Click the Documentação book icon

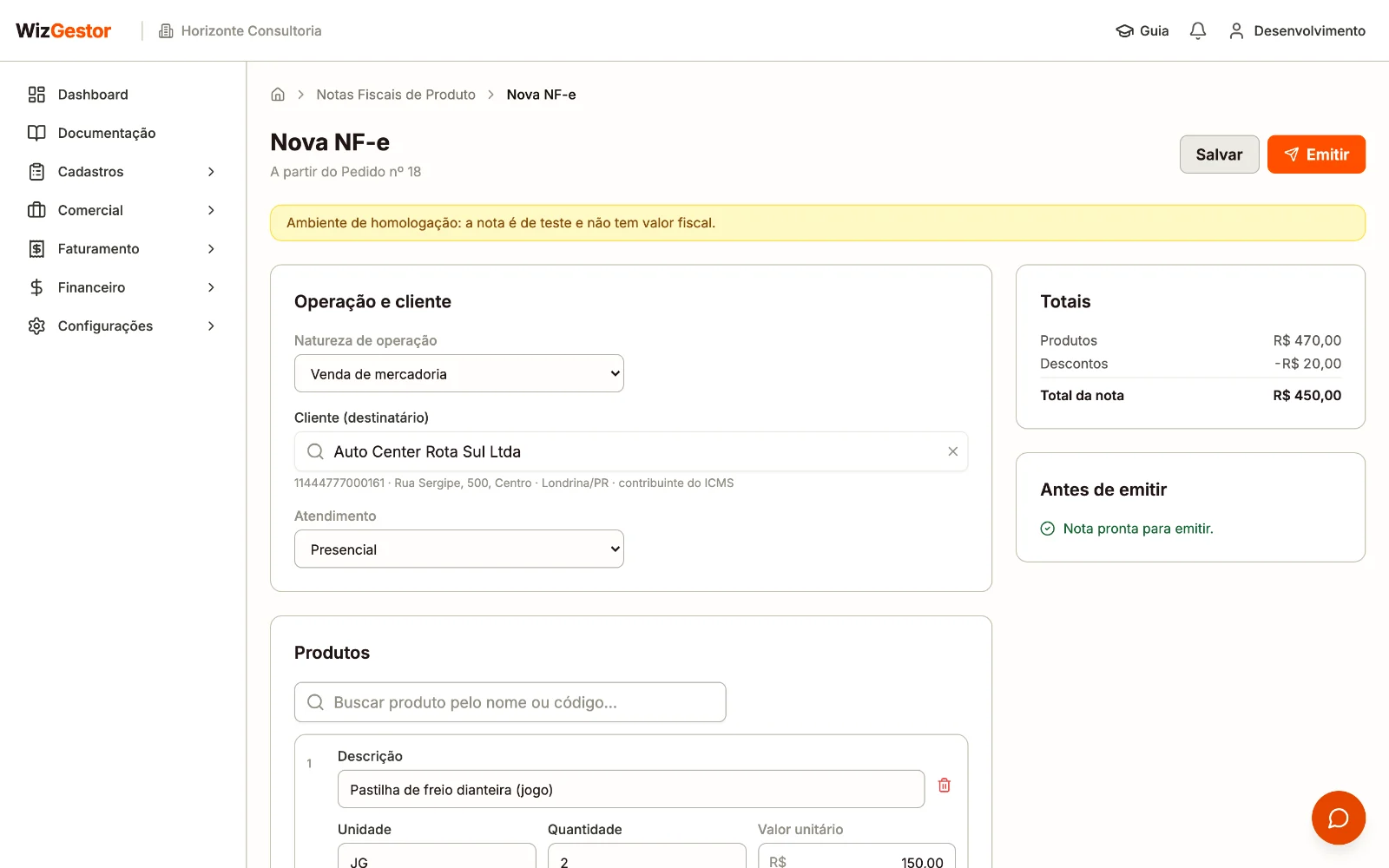(x=36, y=133)
